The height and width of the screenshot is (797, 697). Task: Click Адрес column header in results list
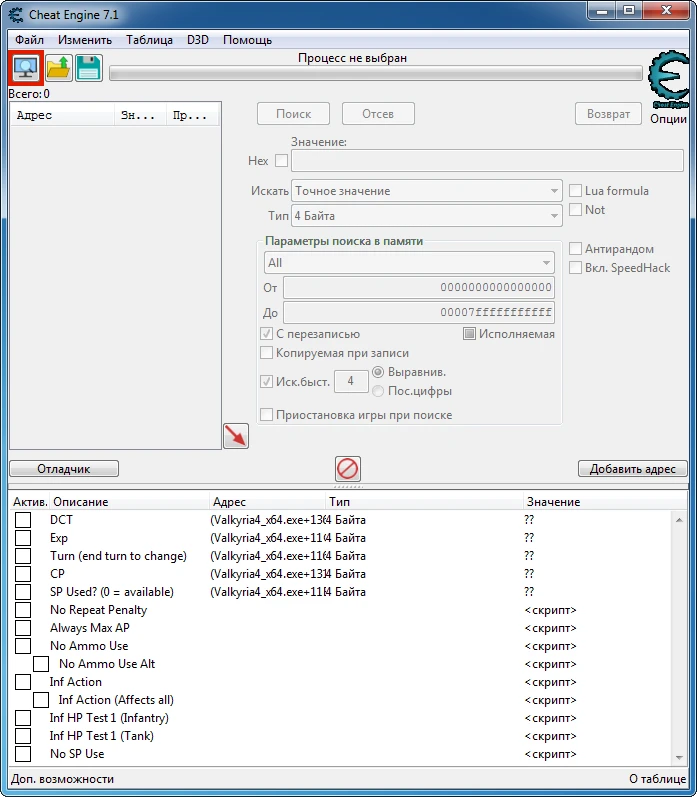click(x=63, y=115)
